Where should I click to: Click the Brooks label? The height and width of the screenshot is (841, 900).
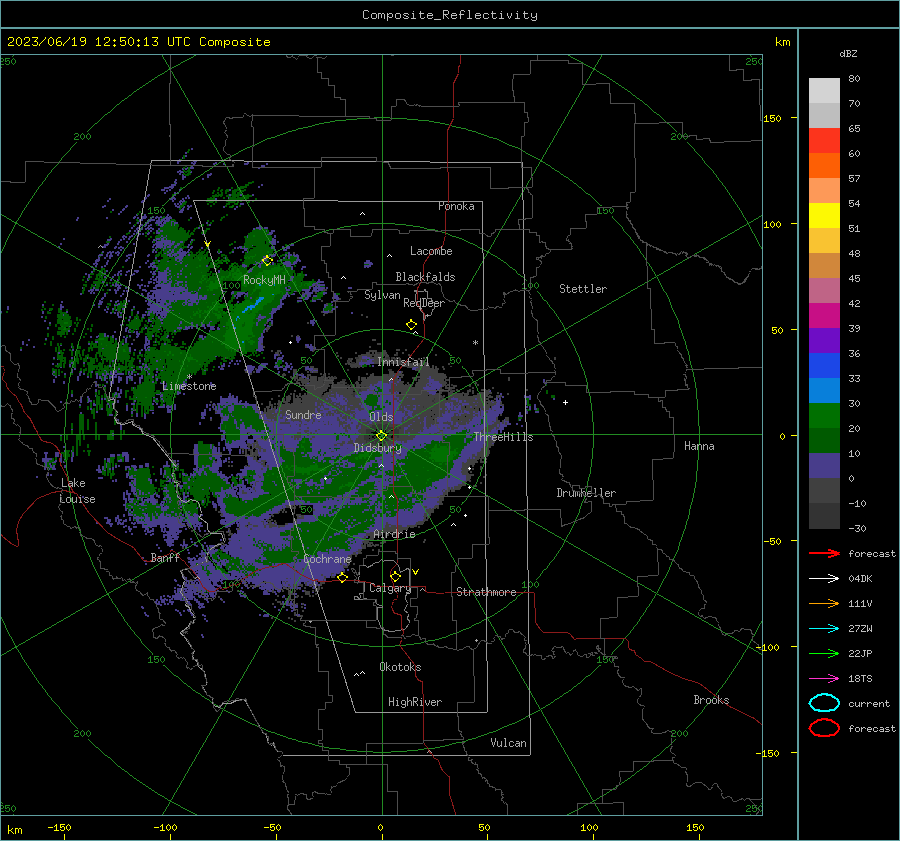tap(711, 700)
